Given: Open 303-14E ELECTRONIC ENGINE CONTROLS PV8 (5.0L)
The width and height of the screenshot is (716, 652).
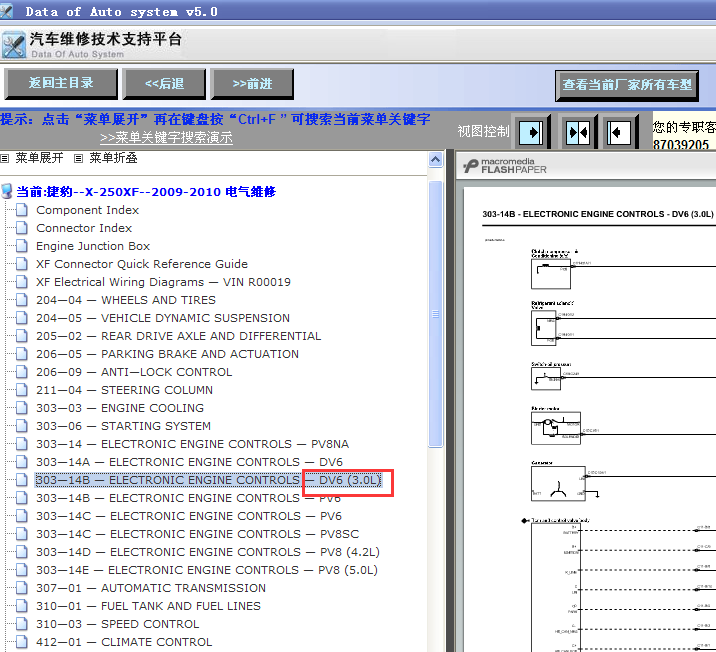Looking at the screenshot, I should [x=207, y=570].
